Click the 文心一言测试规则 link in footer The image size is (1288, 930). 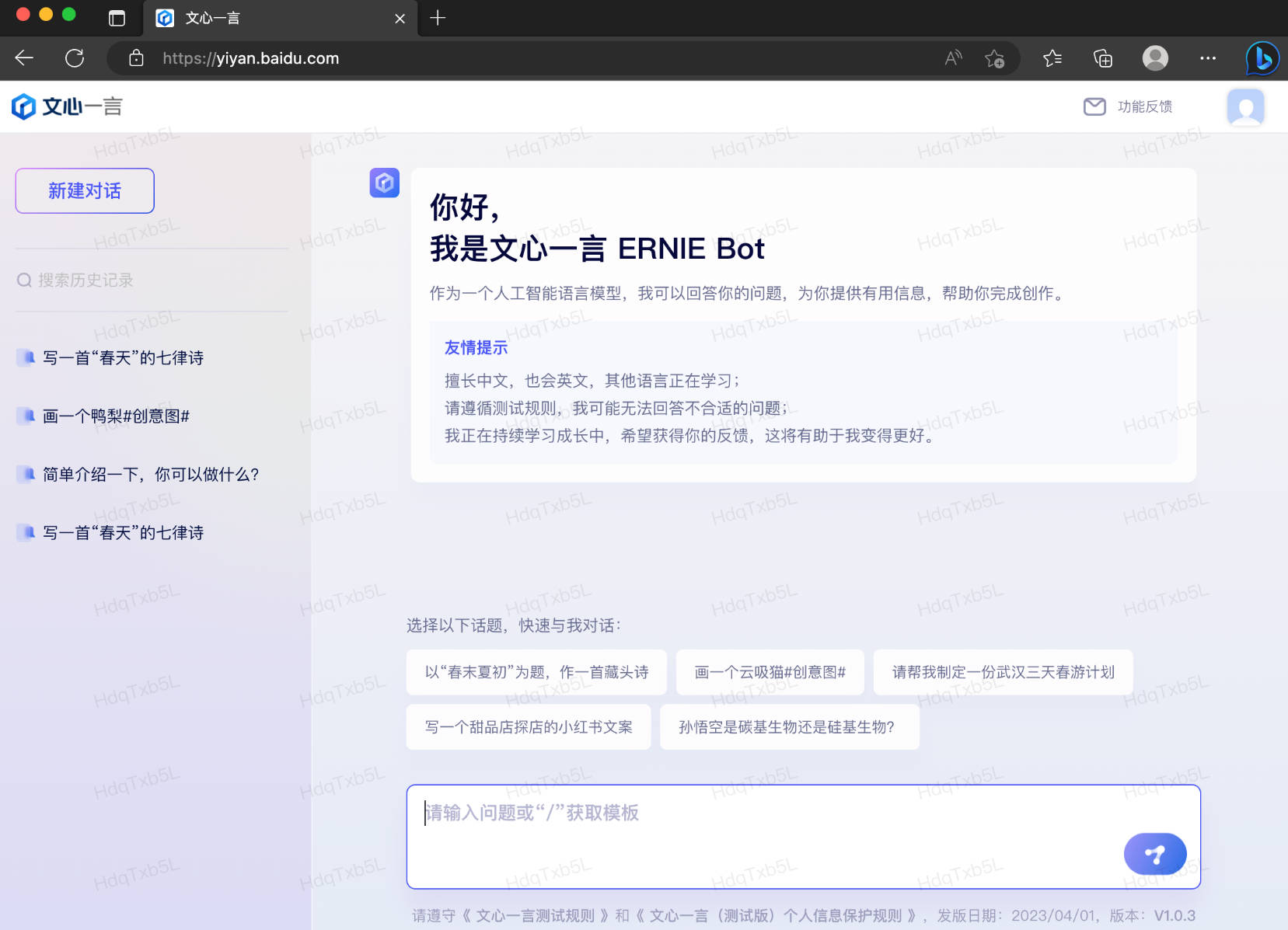pyautogui.click(x=535, y=915)
